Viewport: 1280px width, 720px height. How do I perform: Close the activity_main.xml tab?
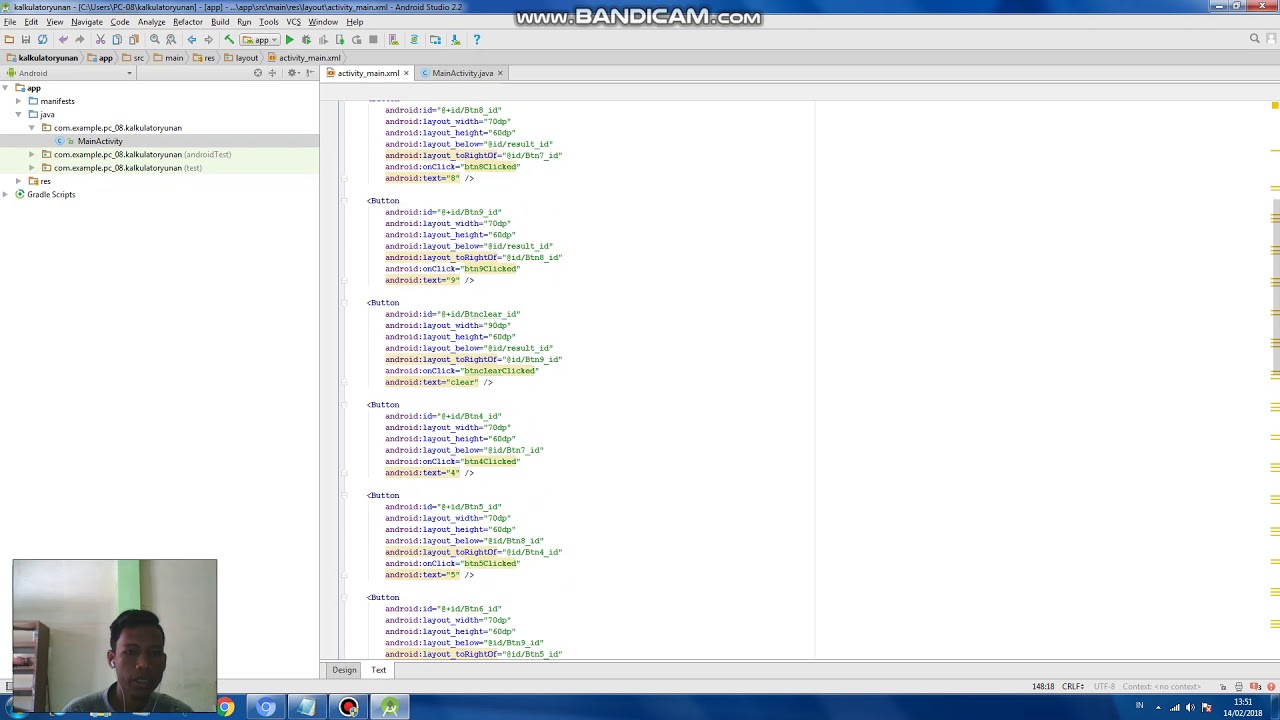tap(406, 73)
